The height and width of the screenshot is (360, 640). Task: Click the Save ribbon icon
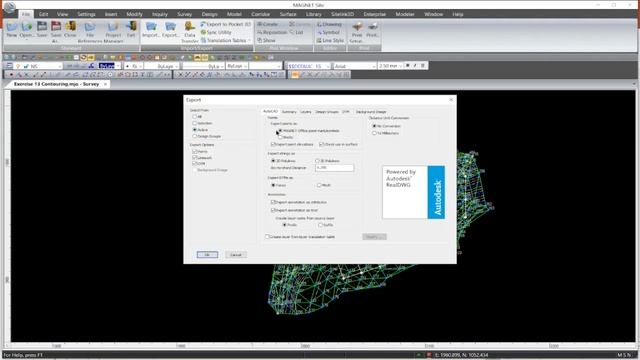click(42, 29)
